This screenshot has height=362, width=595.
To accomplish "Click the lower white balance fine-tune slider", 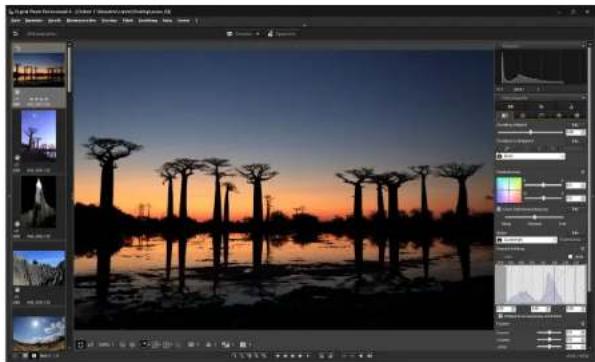I will pyautogui.click(x=543, y=198).
